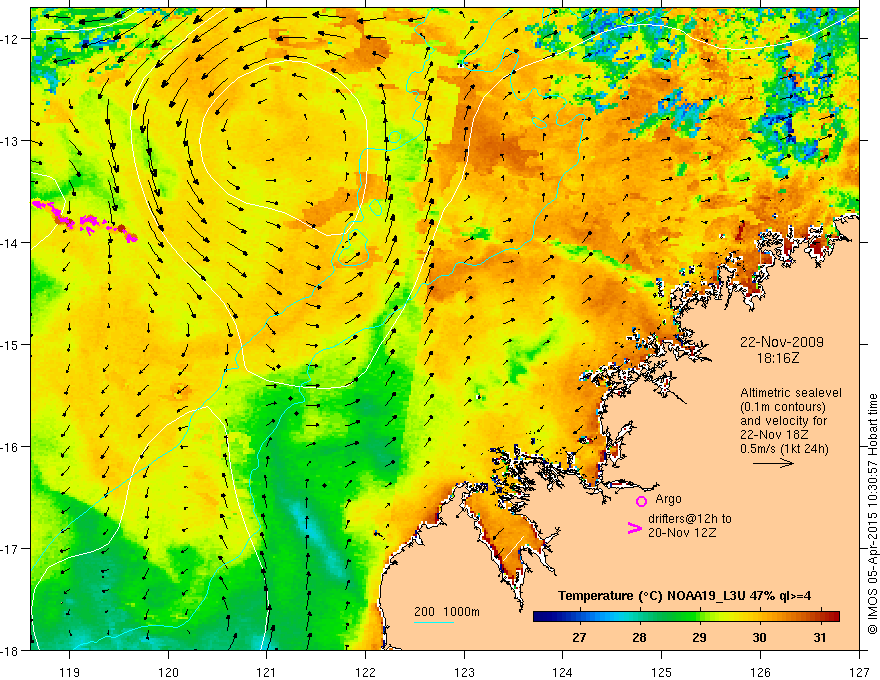Click the IMOS copyright timestamp text

point(872,514)
